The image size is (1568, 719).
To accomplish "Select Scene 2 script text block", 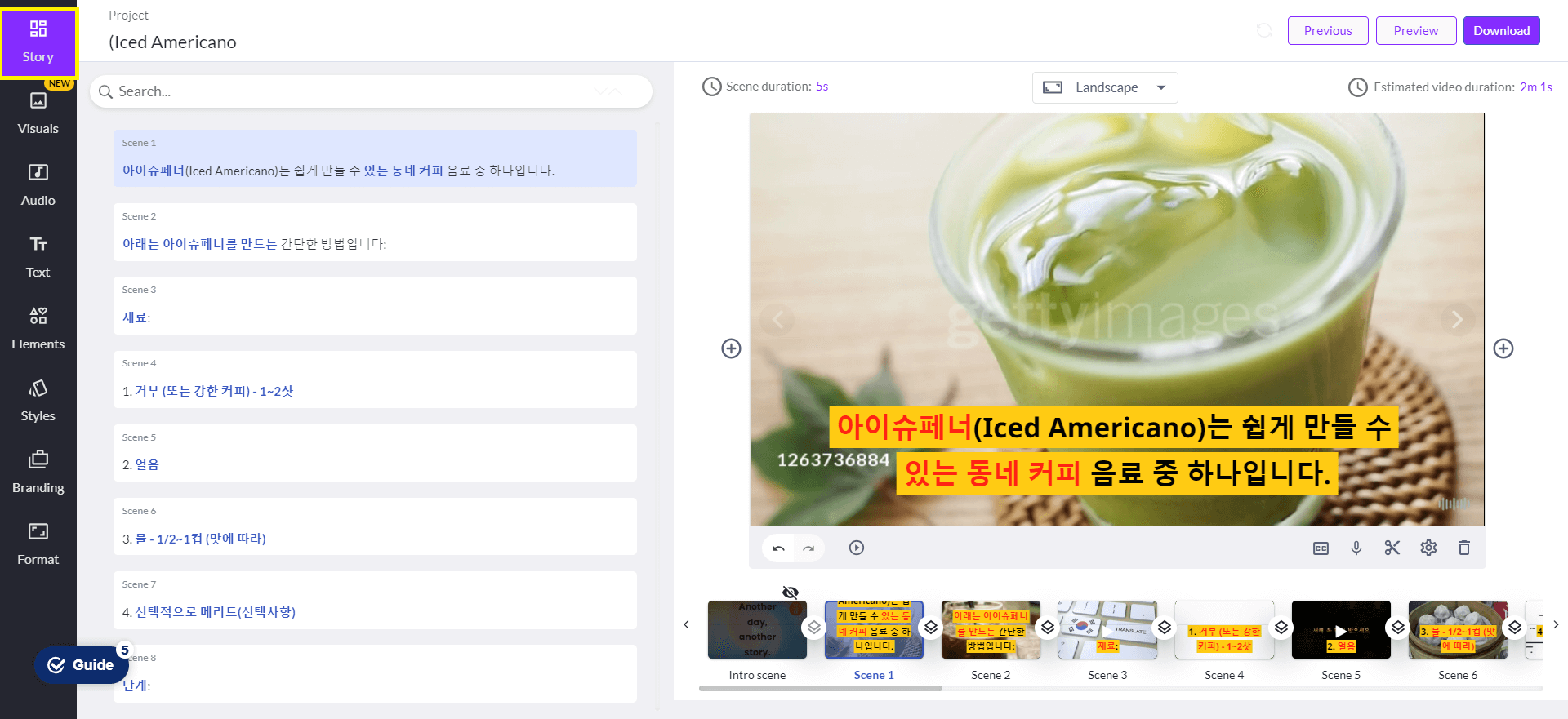I will click(375, 232).
